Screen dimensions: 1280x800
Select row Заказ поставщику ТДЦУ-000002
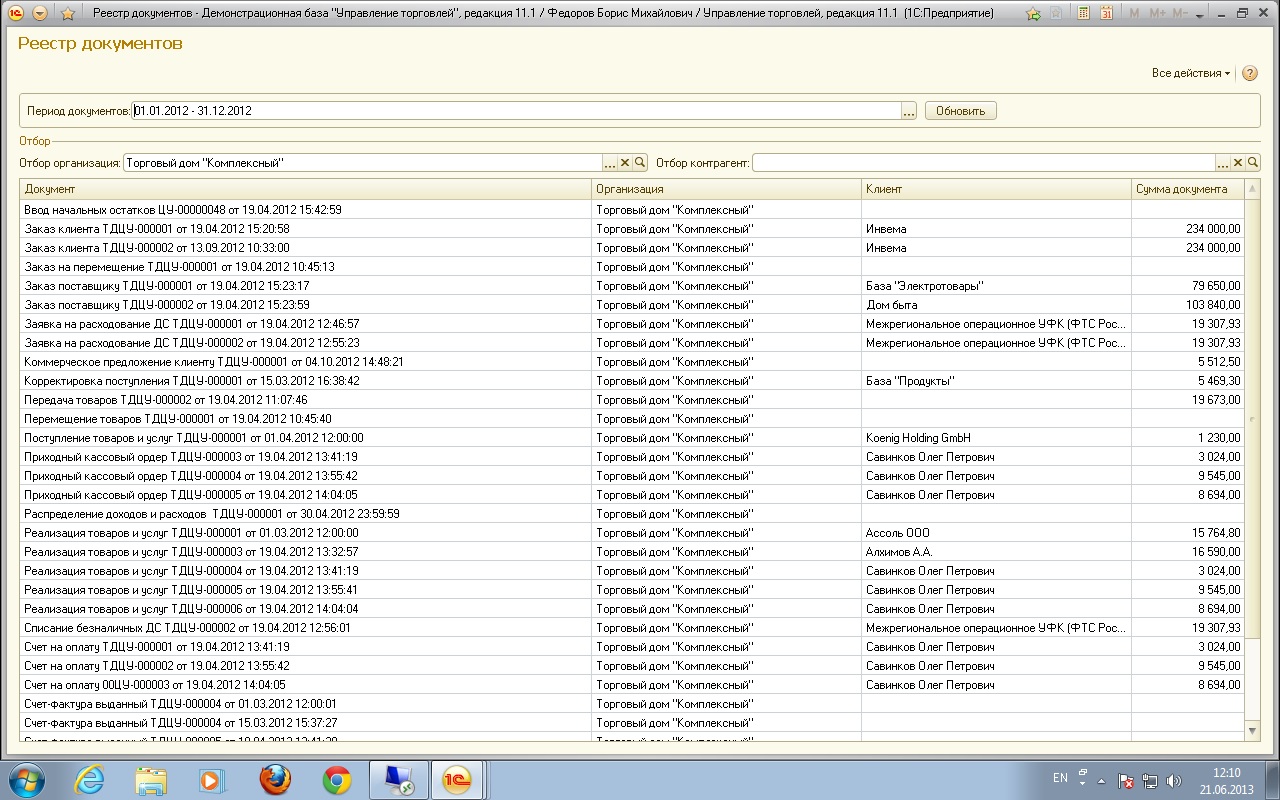(x=633, y=305)
